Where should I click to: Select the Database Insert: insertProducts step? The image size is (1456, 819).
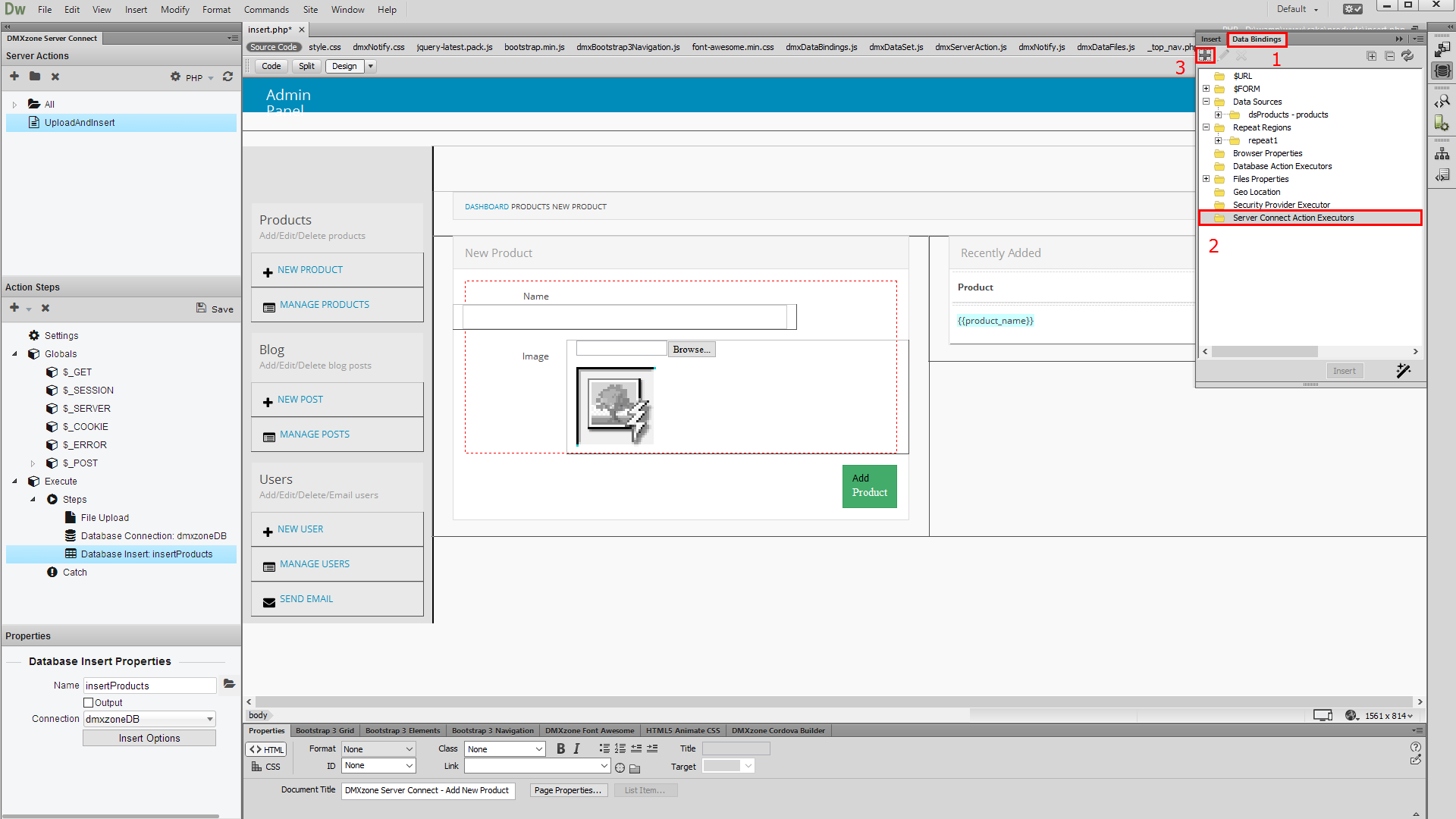tap(121, 554)
